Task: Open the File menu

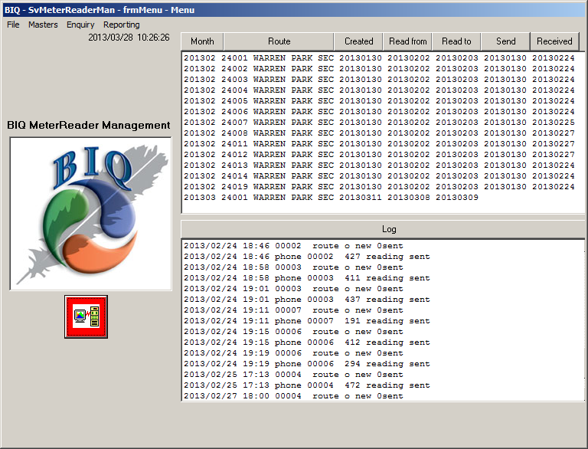Action: 13,25
